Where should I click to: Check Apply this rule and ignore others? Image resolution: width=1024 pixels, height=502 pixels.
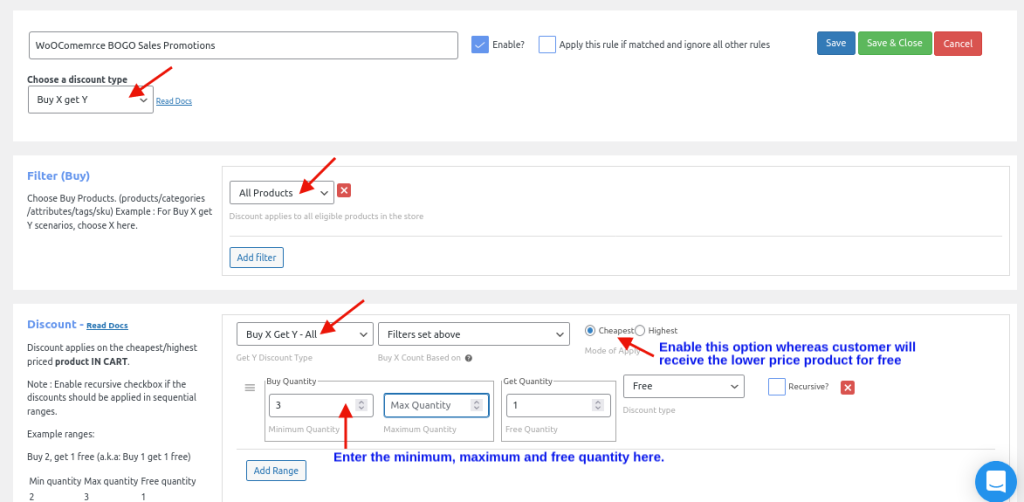tap(547, 44)
